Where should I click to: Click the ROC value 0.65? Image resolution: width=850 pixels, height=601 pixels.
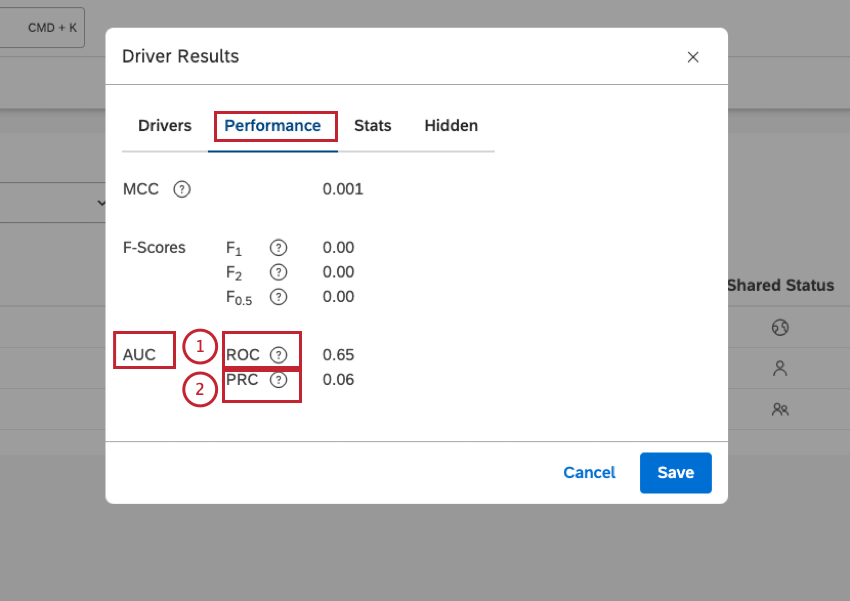click(339, 355)
